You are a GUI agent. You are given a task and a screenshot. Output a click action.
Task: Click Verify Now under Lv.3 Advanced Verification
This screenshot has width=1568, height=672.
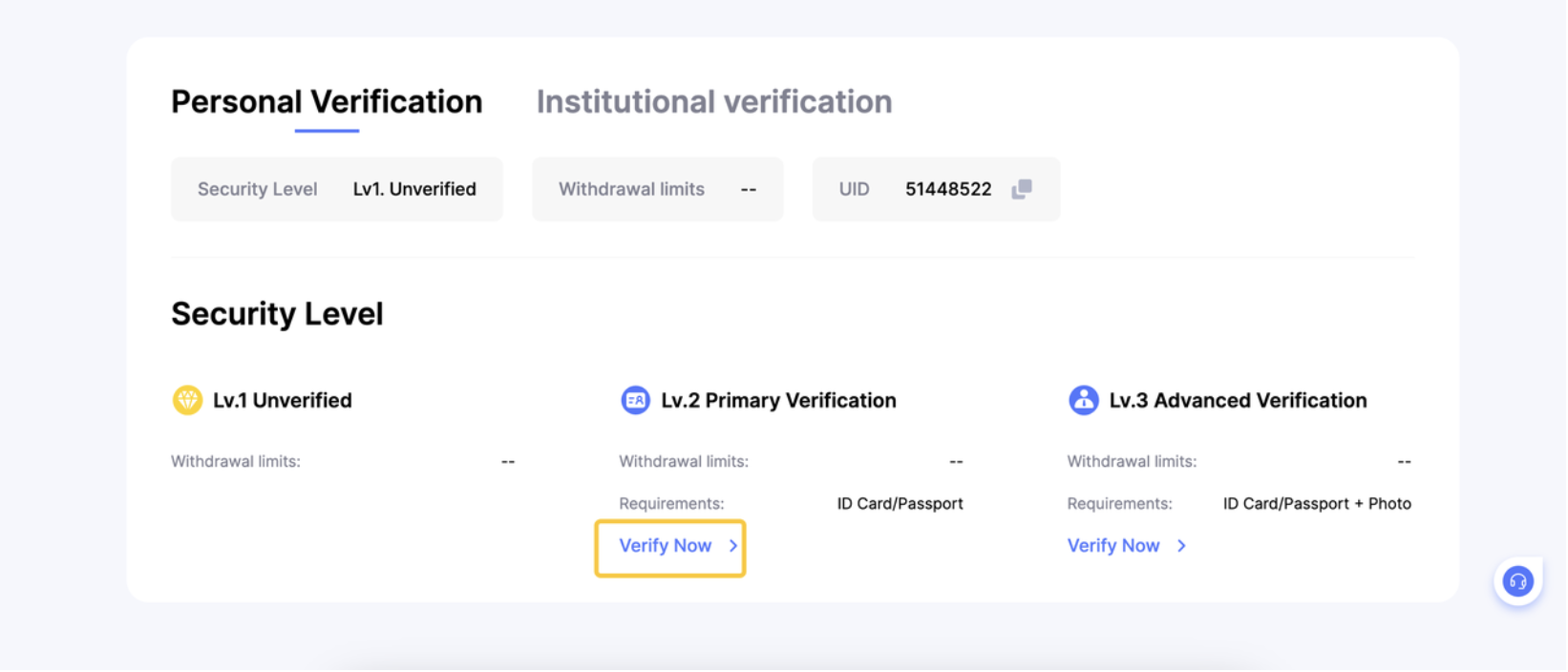pyautogui.click(x=1113, y=546)
